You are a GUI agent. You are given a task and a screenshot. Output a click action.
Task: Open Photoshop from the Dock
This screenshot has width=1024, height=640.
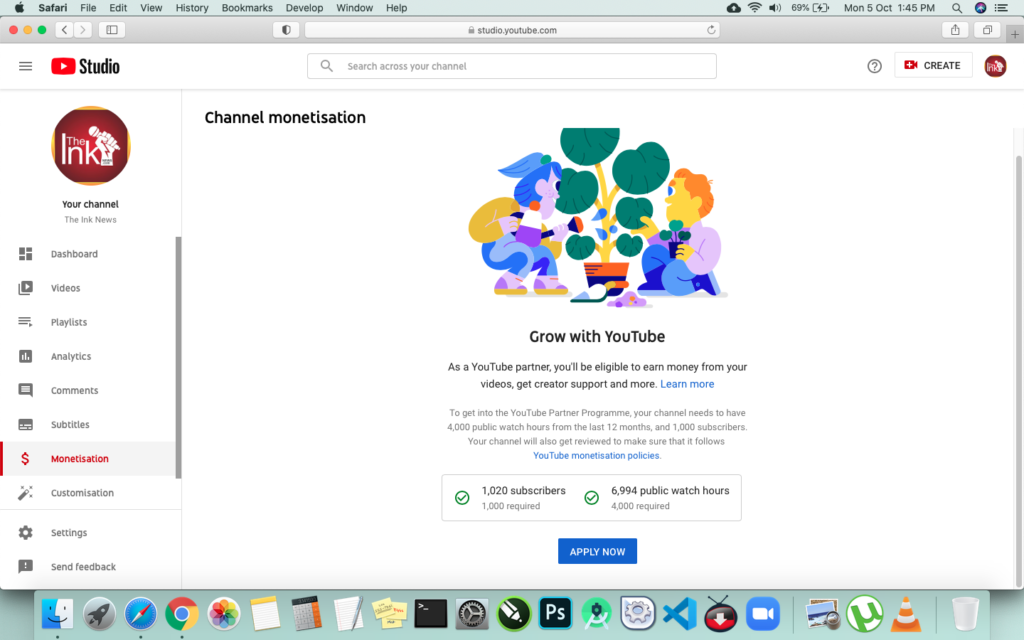click(x=555, y=613)
